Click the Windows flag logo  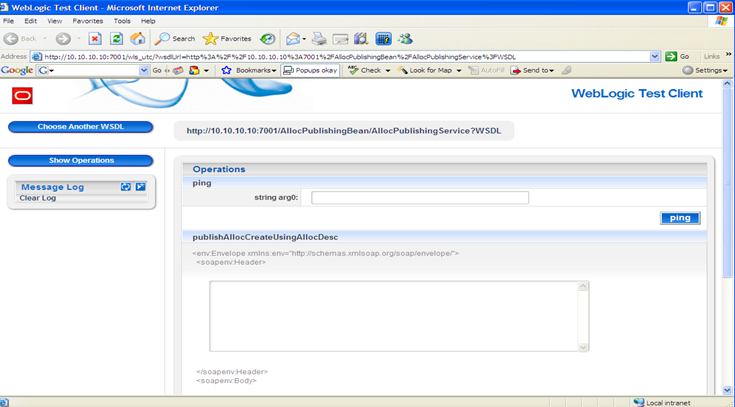click(721, 21)
